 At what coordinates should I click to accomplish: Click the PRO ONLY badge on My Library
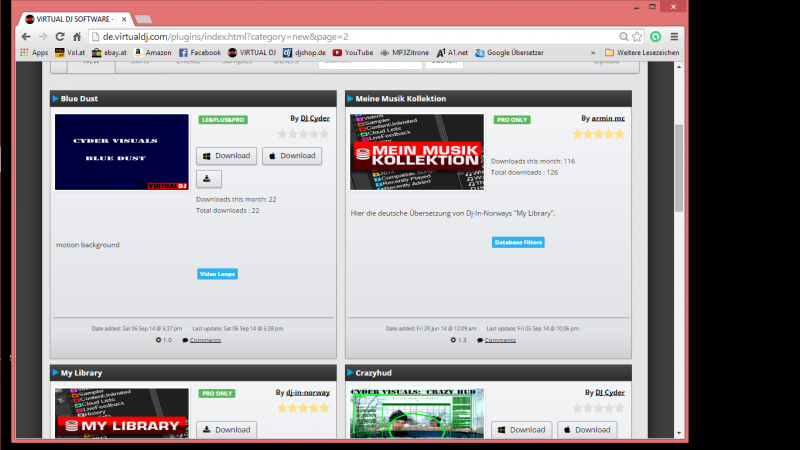tap(217, 393)
